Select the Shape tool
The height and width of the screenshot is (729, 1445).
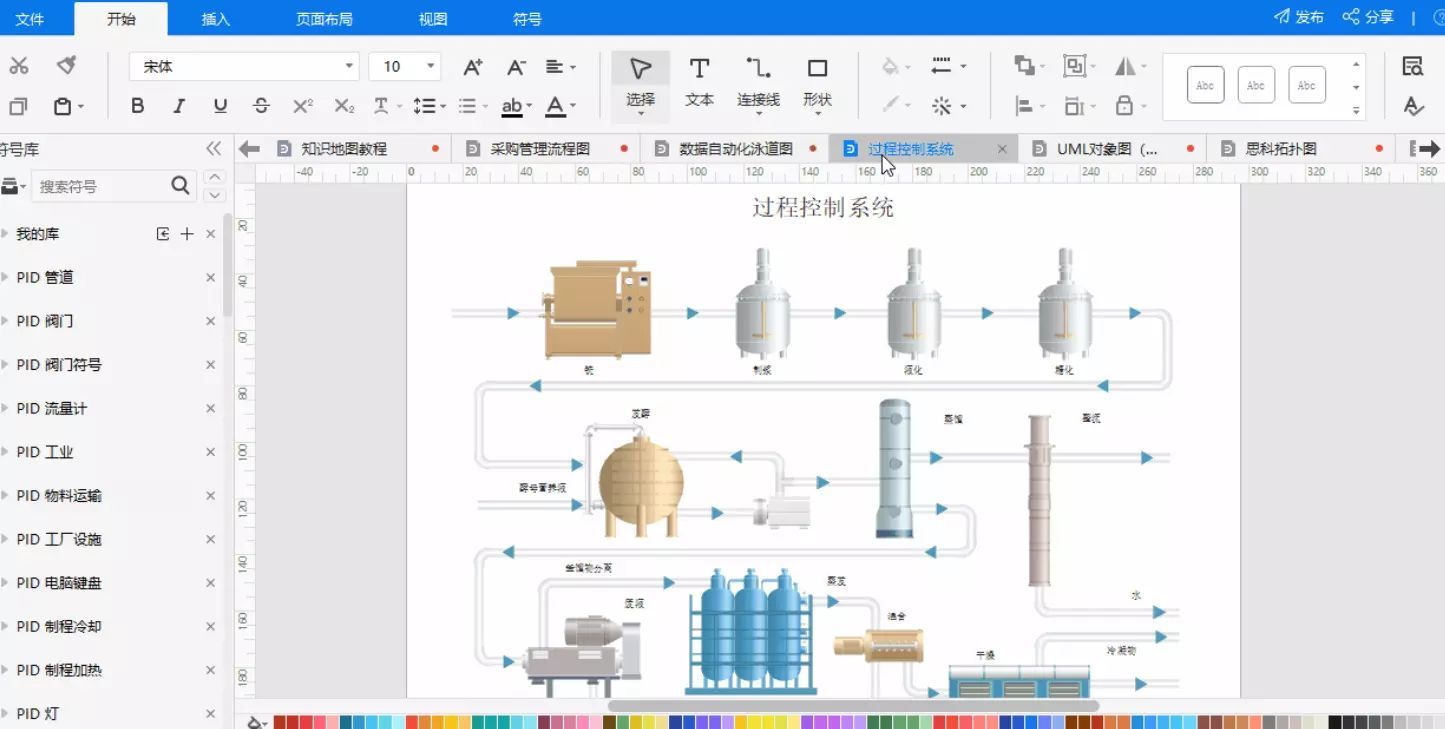tap(817, 81)
